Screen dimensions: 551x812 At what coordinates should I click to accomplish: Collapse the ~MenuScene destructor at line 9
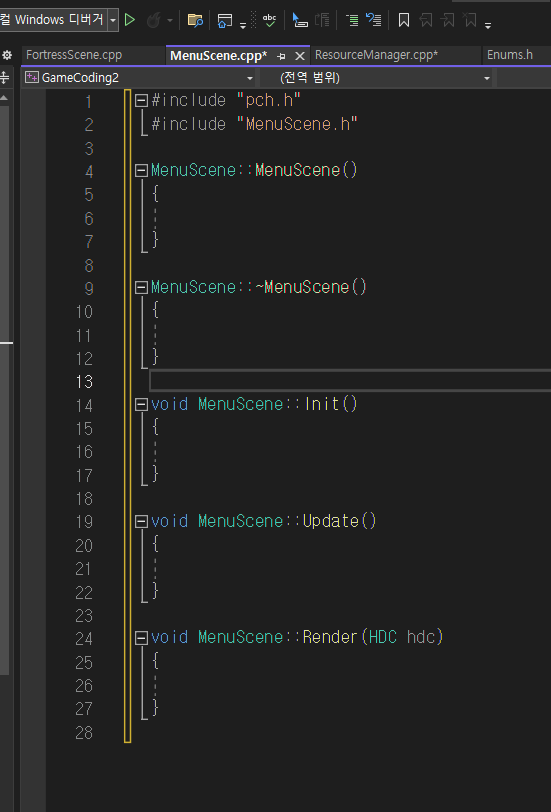tap(141, 288)
